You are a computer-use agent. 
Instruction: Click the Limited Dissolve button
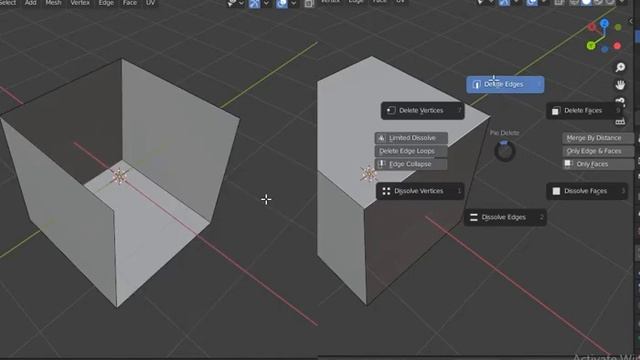tap(411, 138)
